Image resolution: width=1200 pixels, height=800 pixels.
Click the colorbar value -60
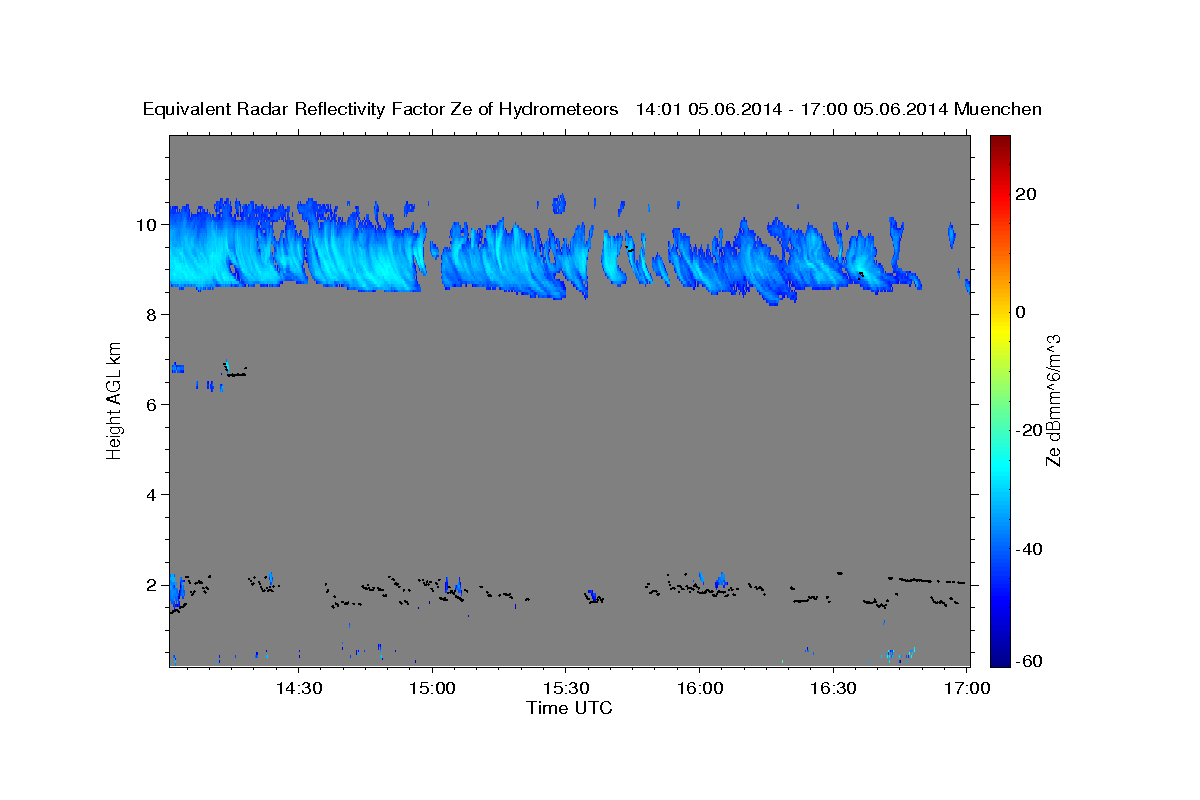click(1028, 661)
